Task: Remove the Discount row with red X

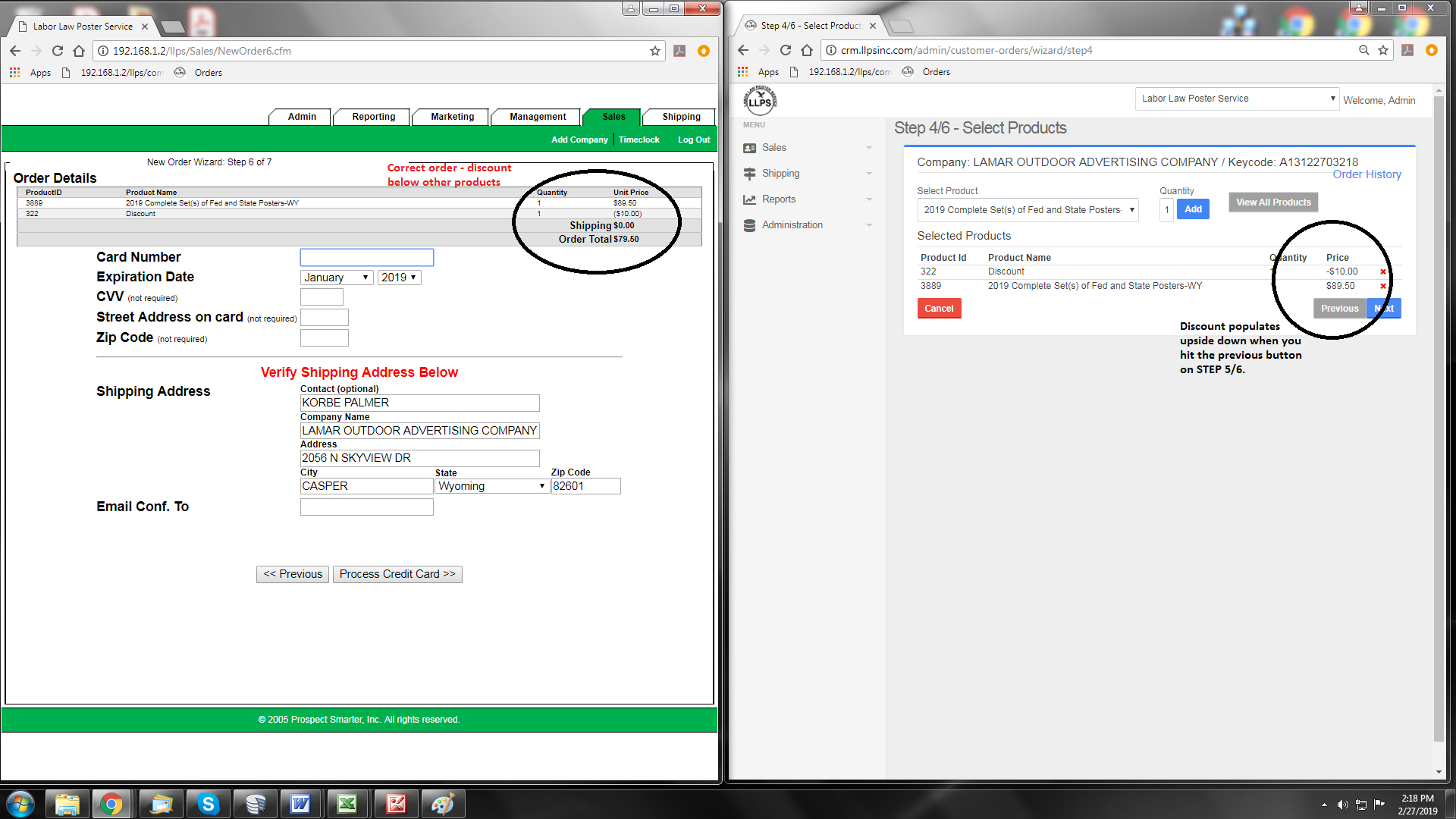Action: click(1382, 272)
